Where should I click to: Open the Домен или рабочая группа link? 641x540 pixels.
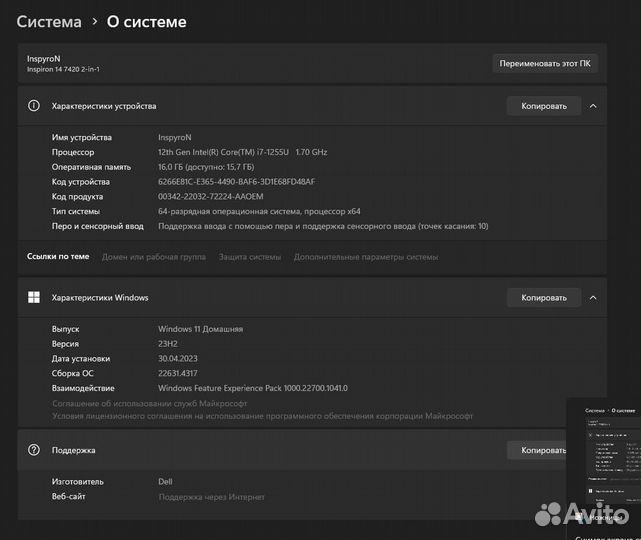pyautogui.click(x=153, y=257)
